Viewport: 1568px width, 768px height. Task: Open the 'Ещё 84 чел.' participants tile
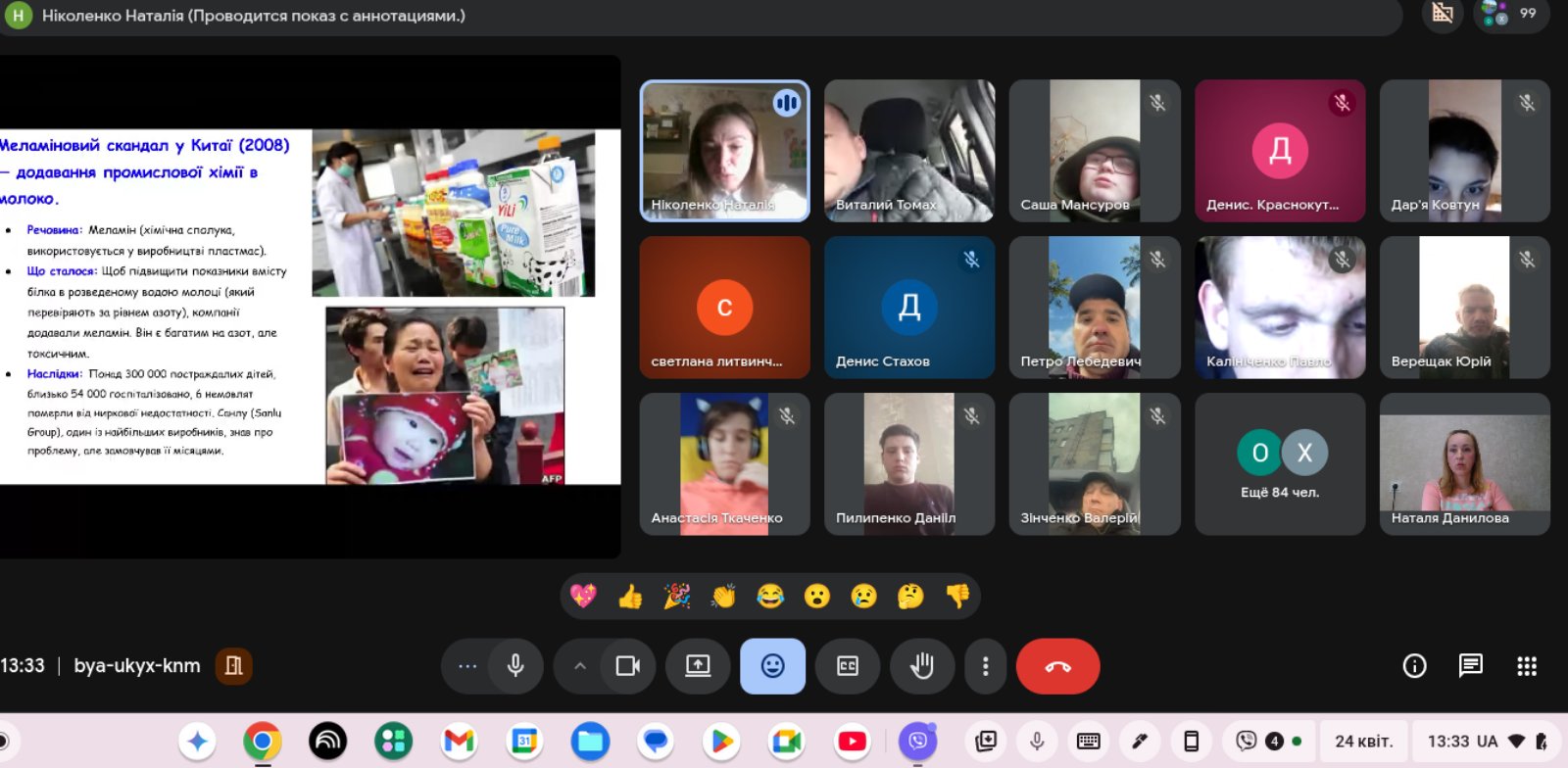tap(1280, 464)
